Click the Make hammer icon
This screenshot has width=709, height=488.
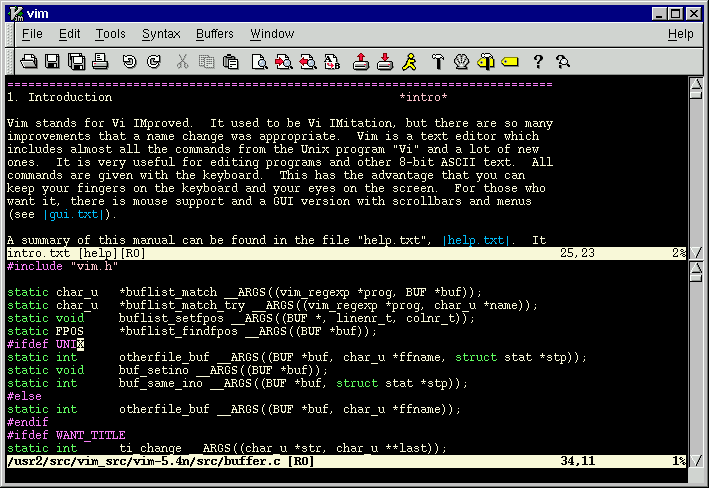438,62
